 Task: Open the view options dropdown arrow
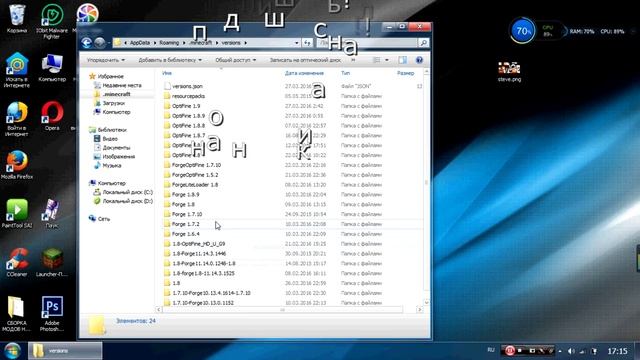(387, 60)
